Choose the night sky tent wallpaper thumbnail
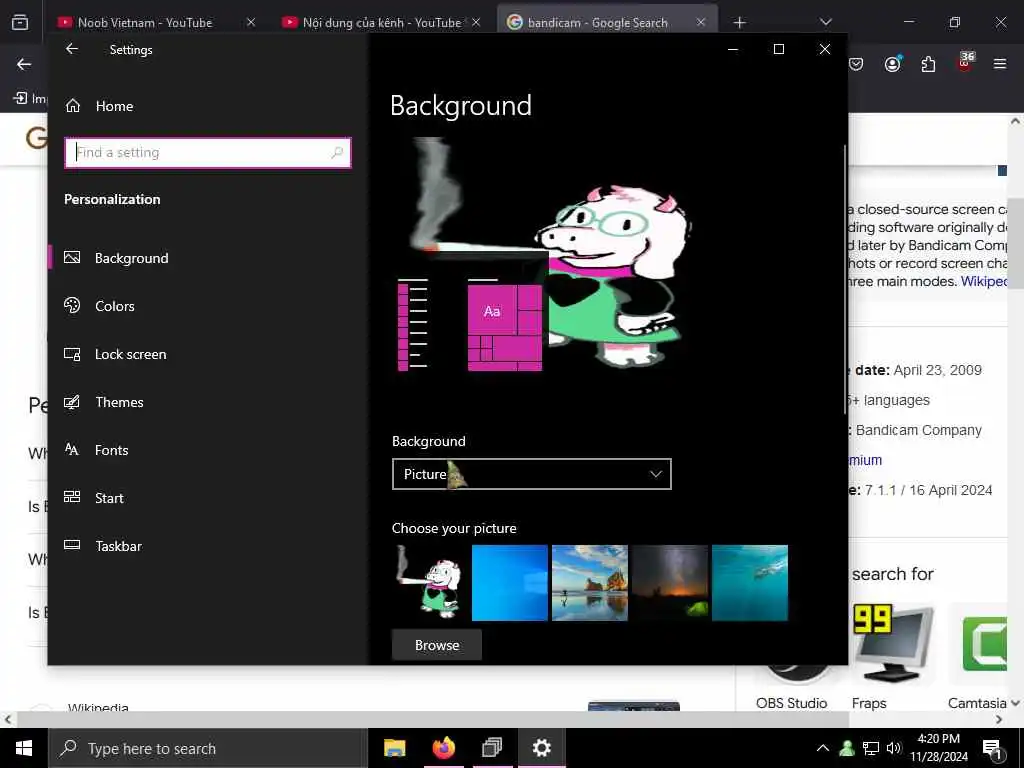 coord(669,583)
